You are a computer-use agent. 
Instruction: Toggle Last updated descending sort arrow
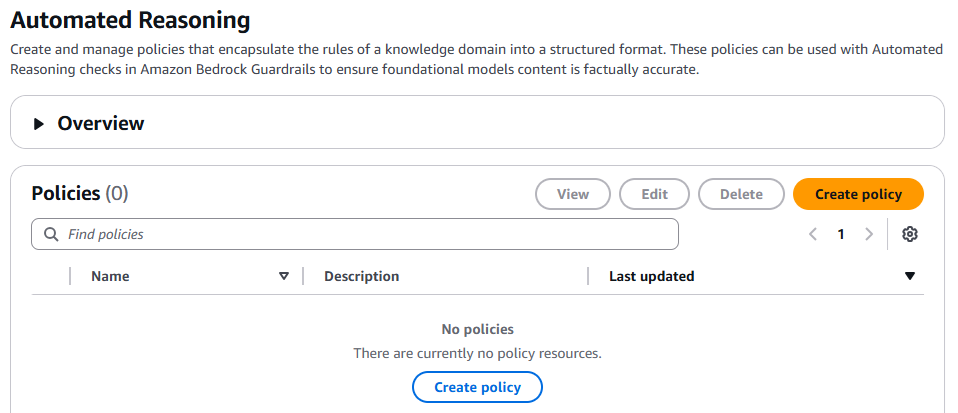pos(910,277)
